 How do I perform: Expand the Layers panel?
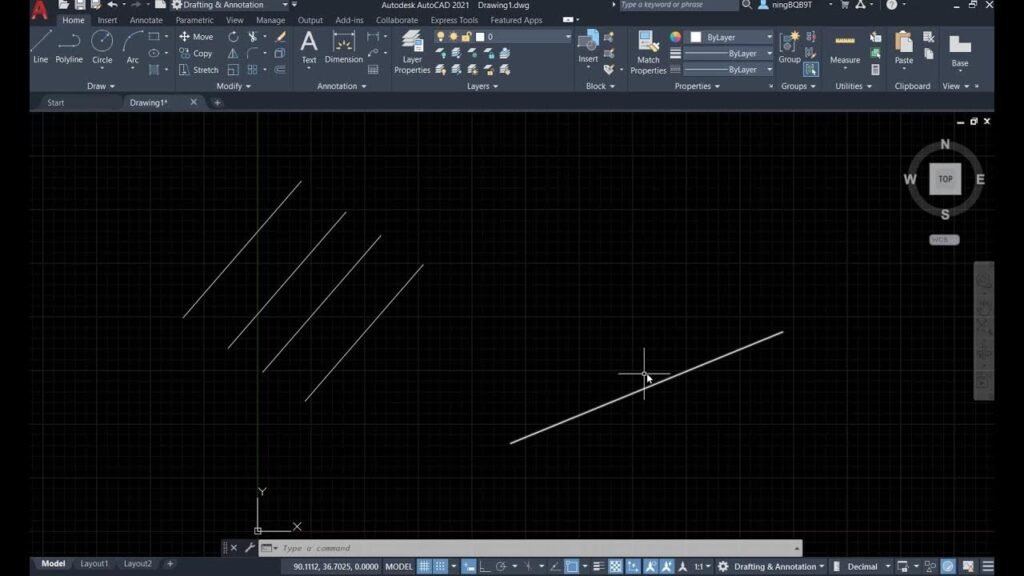[483, 86]
